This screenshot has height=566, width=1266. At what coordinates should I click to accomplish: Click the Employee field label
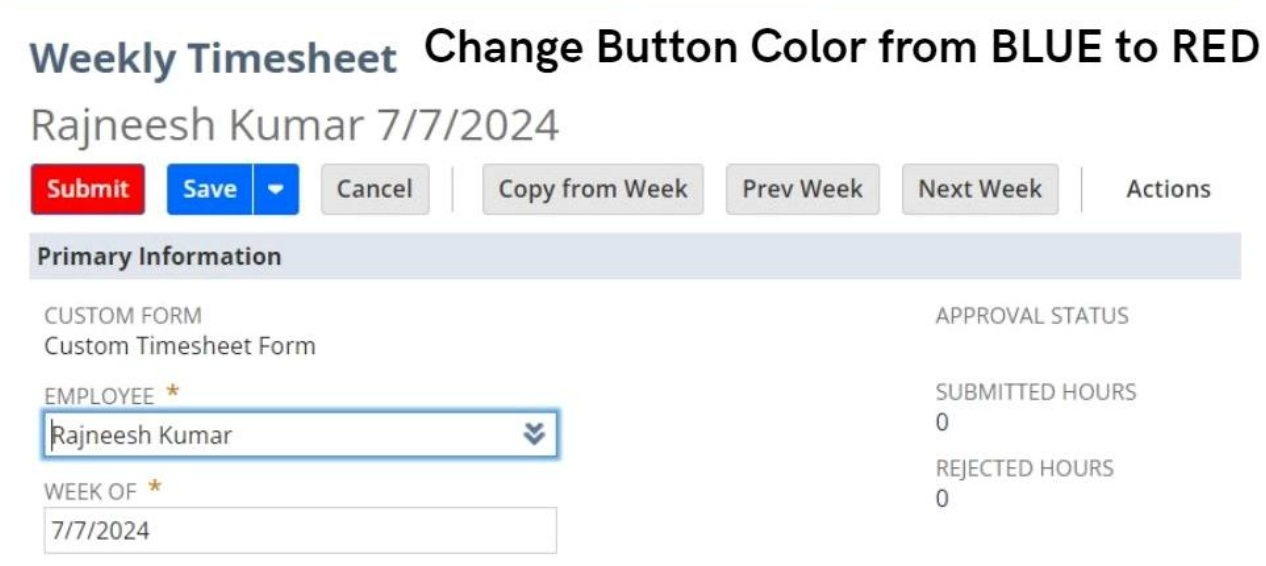pos(99,397)
